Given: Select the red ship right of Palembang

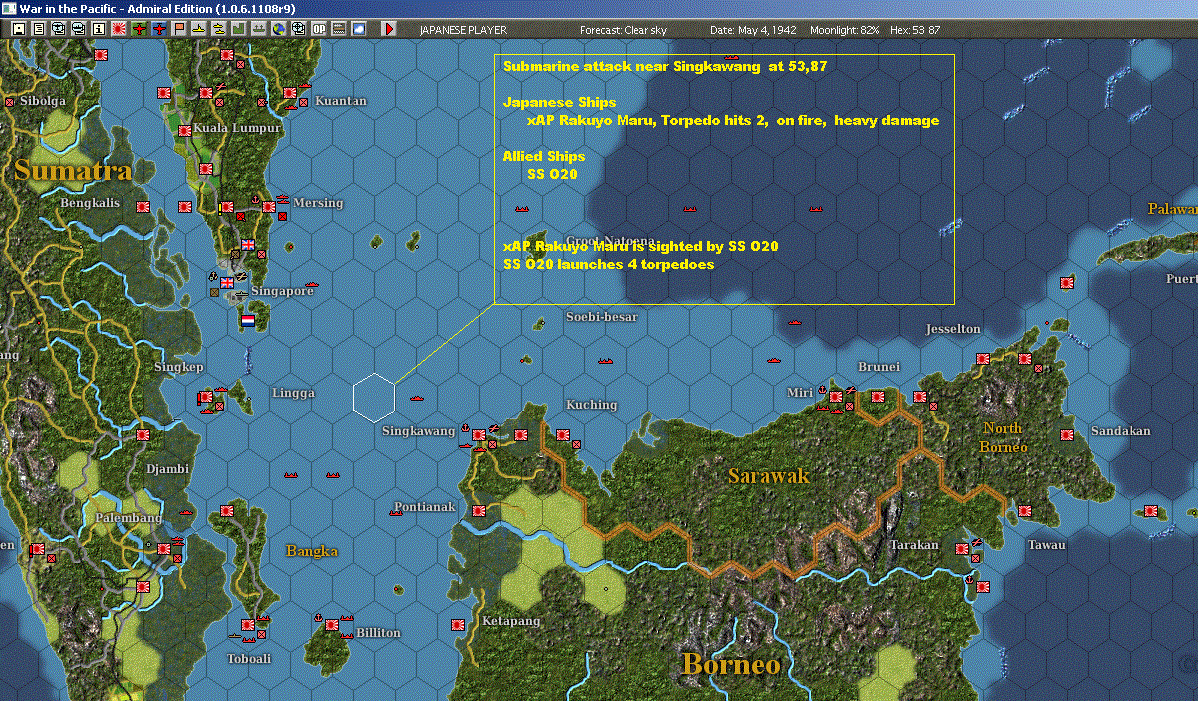Looking at the screenshot, I should coord(186,512).
